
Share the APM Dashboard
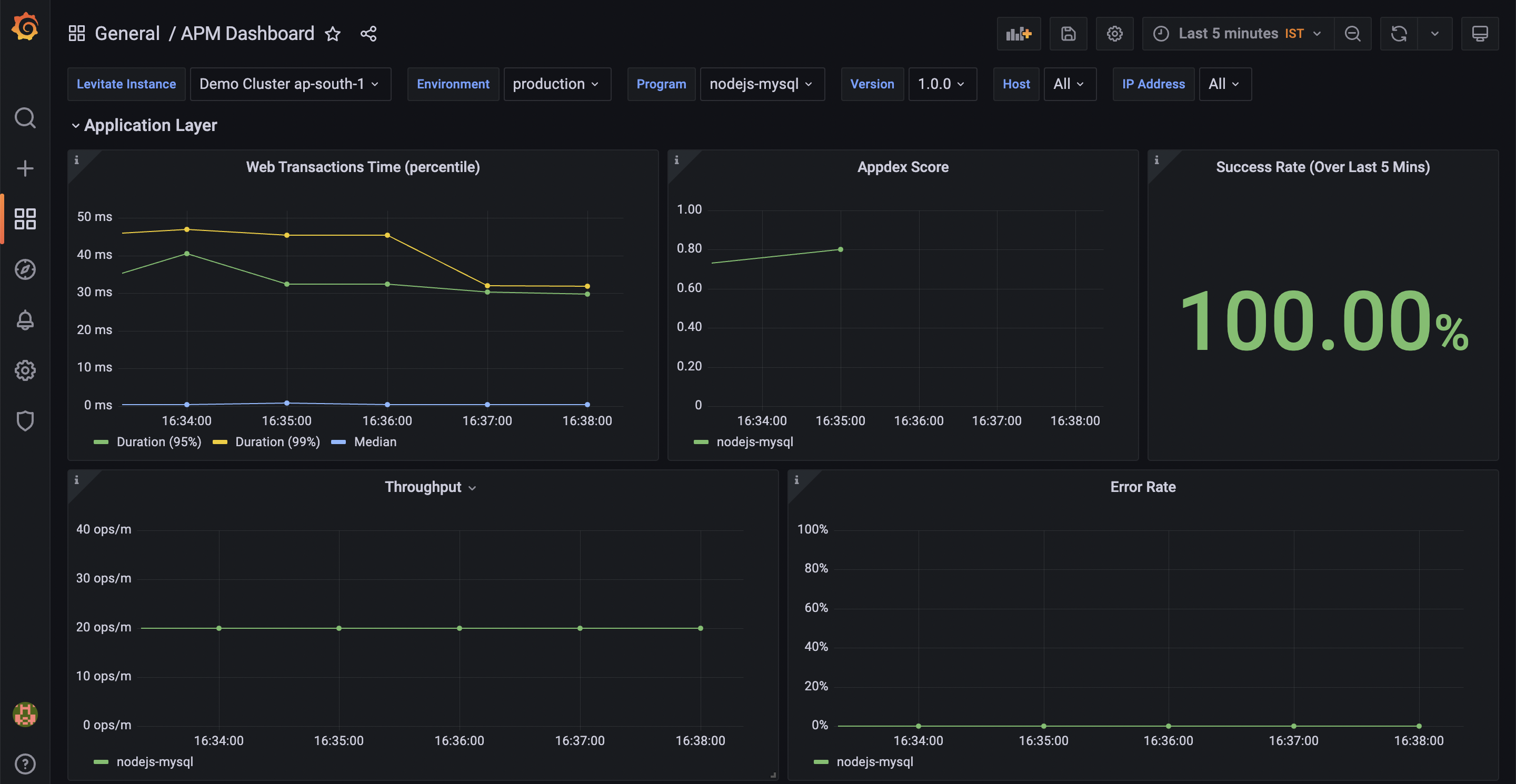(368, 34)
